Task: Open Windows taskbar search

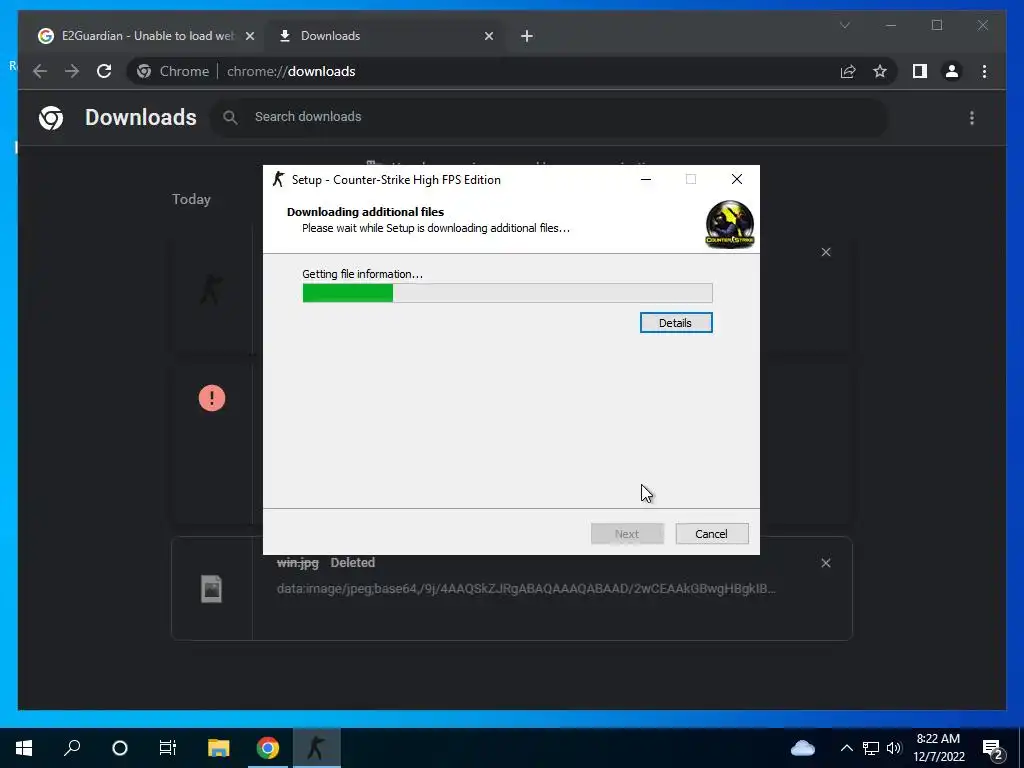Action: coord(72,748)
